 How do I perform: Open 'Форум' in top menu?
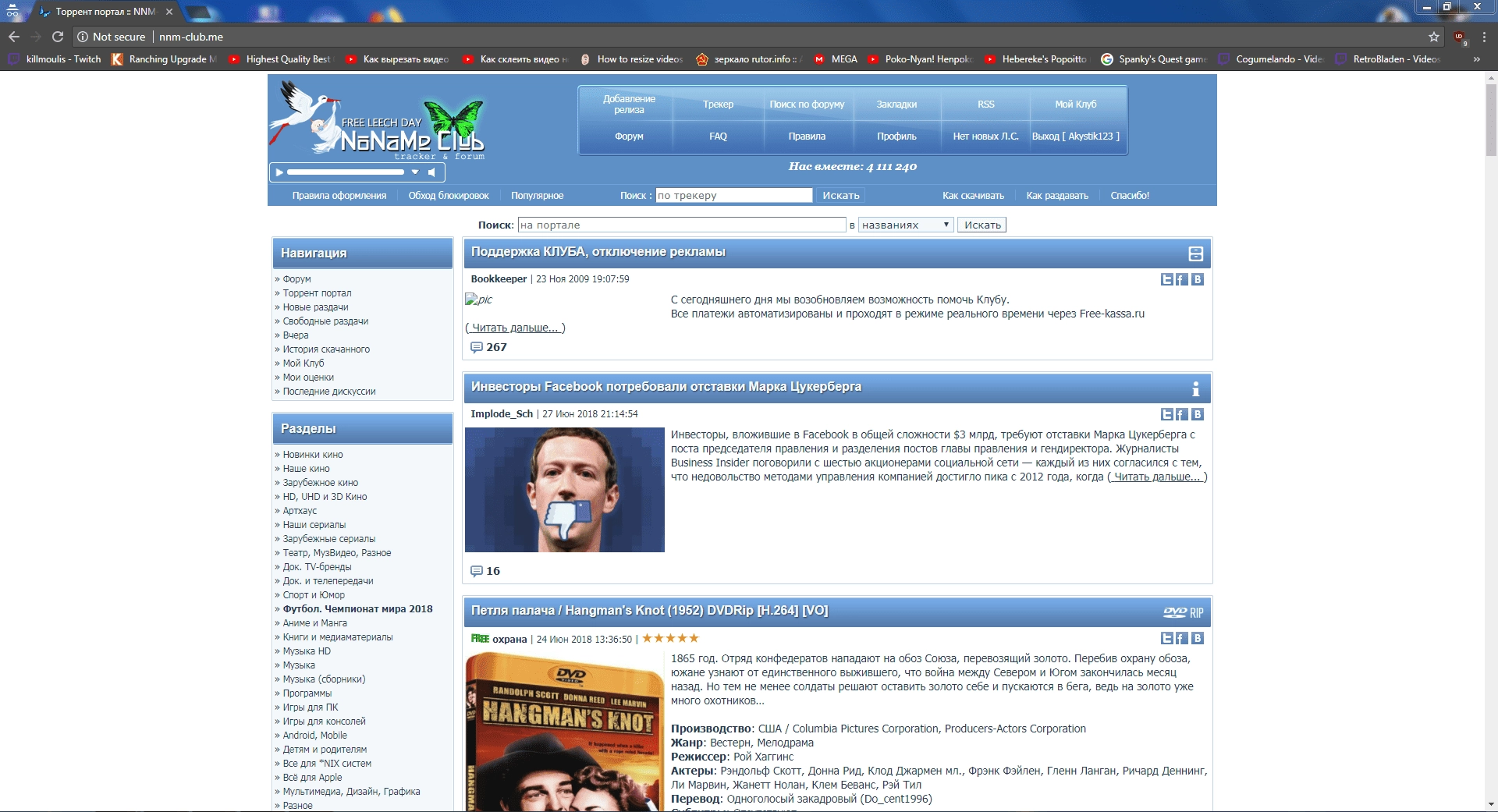(629, 137)
